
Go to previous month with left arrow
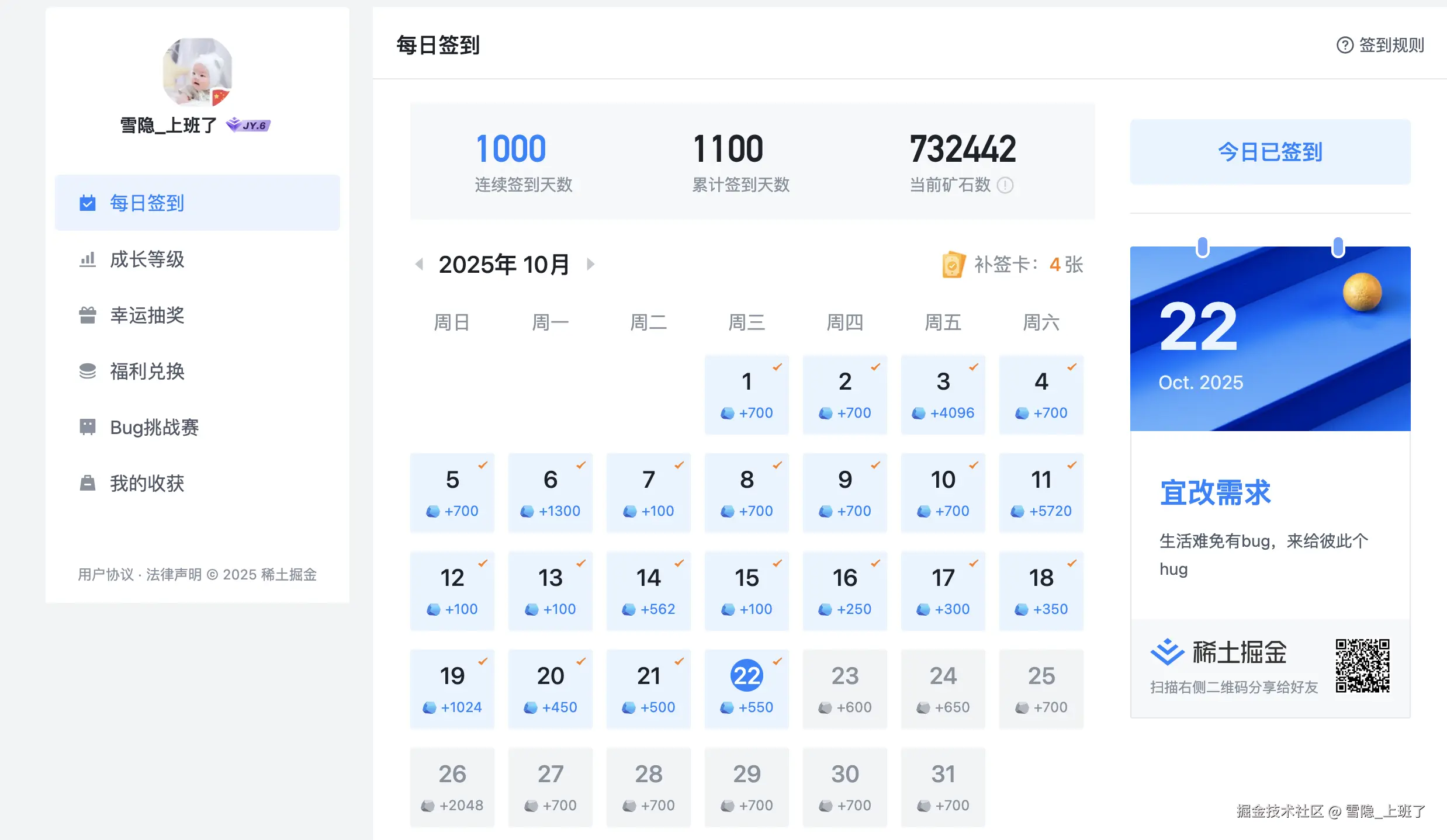point(419,264)
